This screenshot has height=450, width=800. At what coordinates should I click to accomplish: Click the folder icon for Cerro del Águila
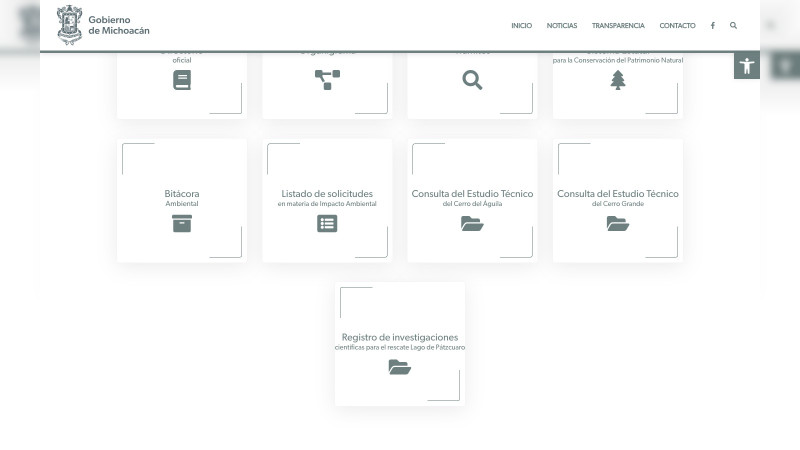[472, 223]
